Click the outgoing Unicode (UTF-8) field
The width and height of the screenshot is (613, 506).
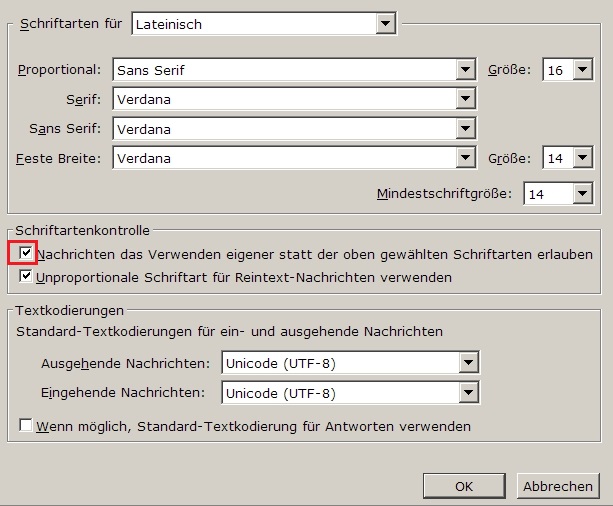(338, 363)
